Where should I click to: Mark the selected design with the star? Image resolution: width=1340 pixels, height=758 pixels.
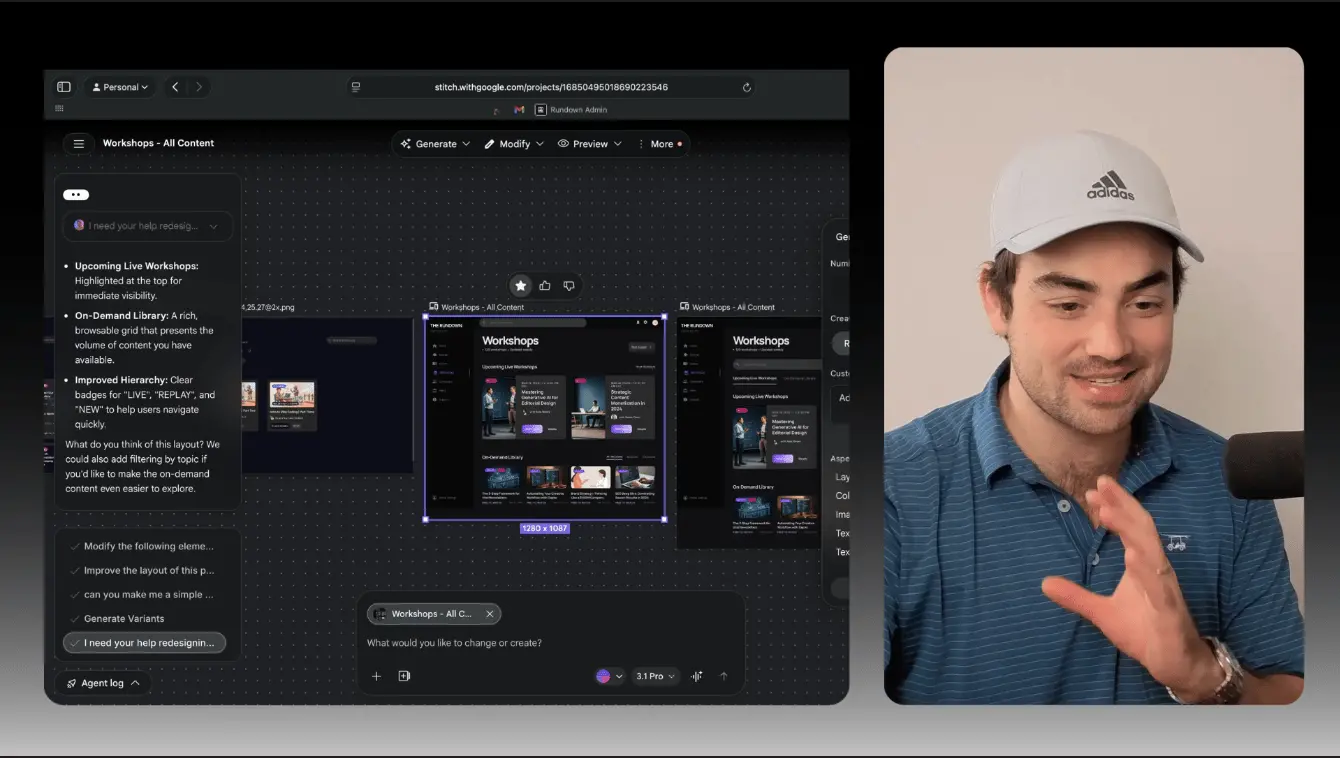click(520, 286)
